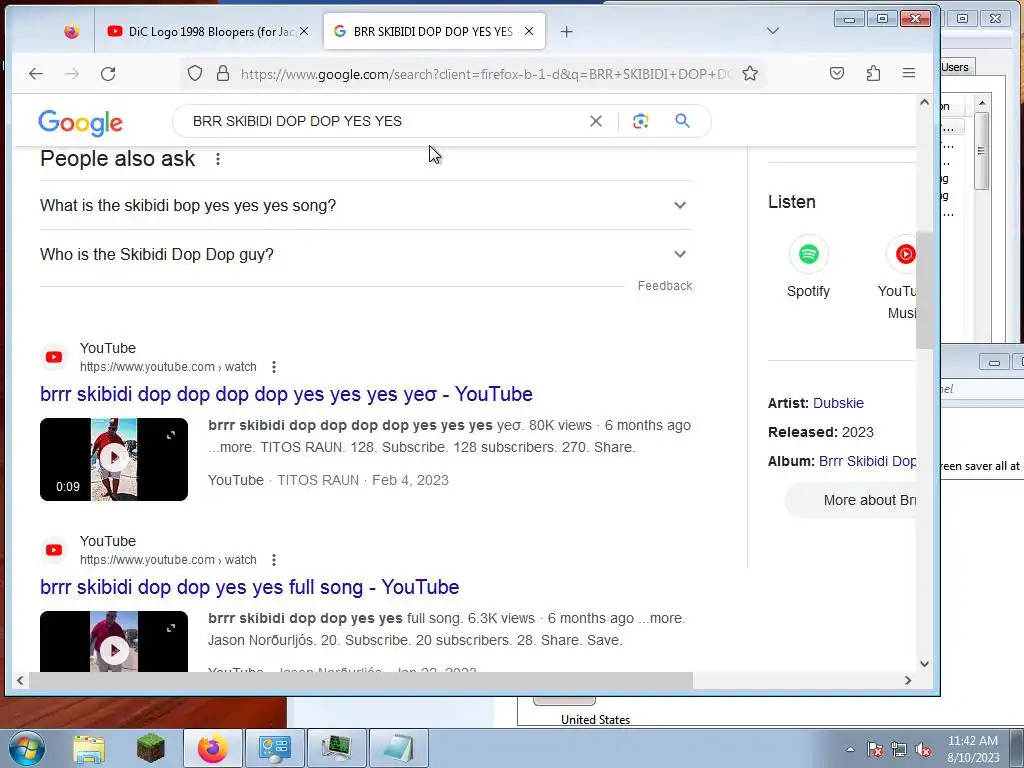1024x768 pixels.
Task: Close the DiC Logo 1998 Bloopers tab
Action: (304, 31)
